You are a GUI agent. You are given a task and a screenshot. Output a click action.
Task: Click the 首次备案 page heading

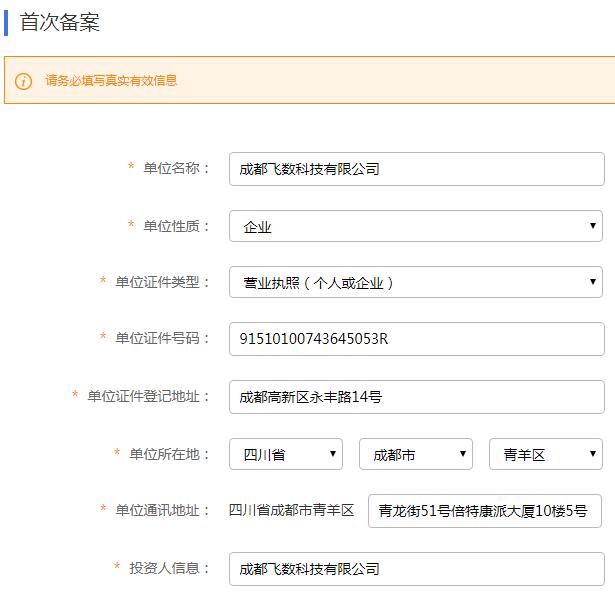pyautogui.click(x=60, y=22)
